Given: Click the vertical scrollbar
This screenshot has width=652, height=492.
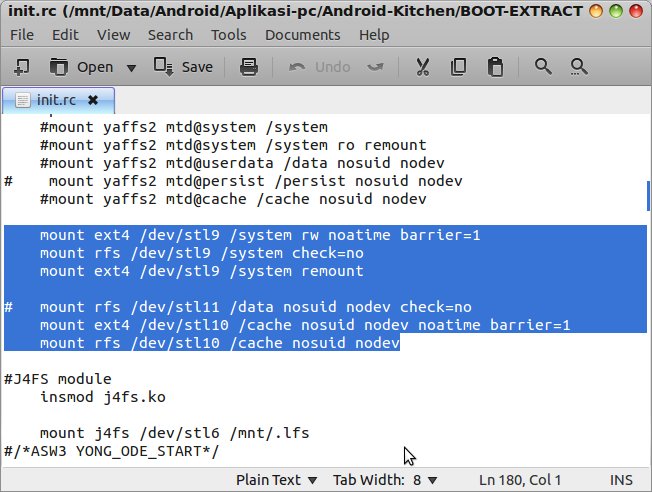Looking at the screenshot, I should [x=647, y=191].
